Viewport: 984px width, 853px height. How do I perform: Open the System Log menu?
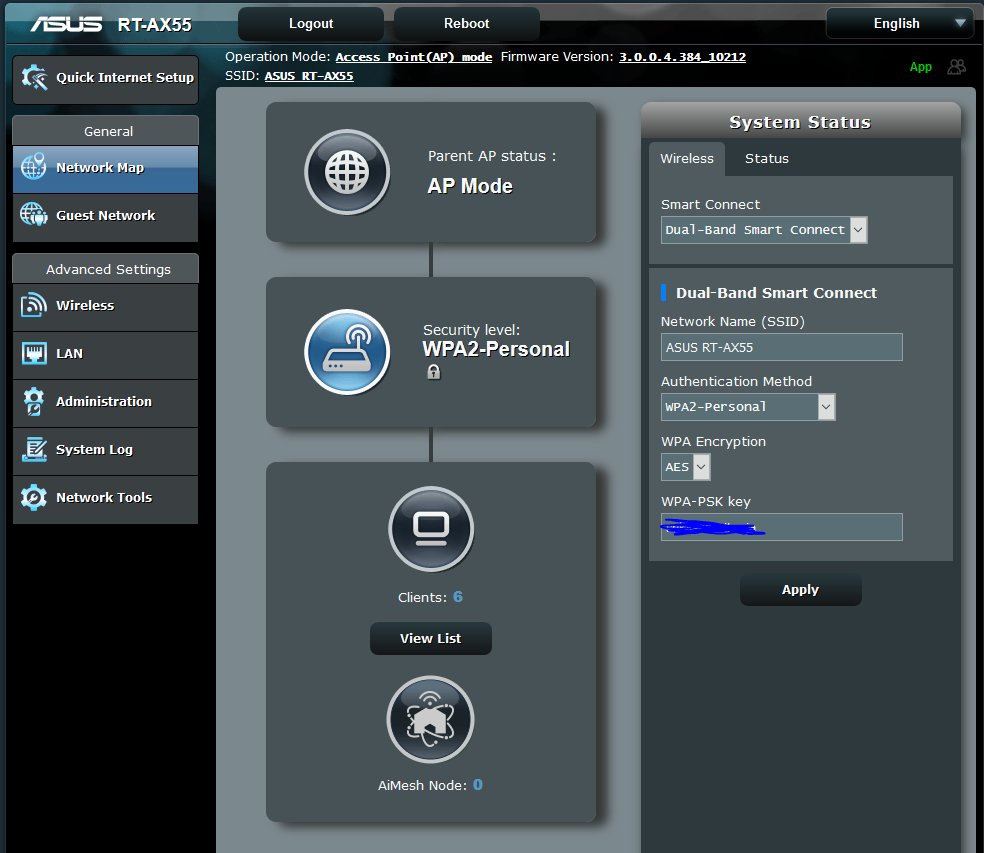click(105, 451)
